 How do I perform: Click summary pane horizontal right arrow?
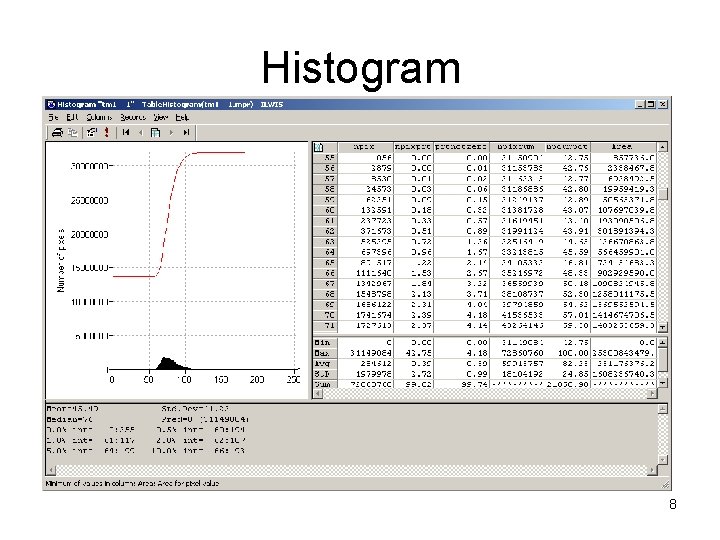pyautogui.click(x=652, y=470)
